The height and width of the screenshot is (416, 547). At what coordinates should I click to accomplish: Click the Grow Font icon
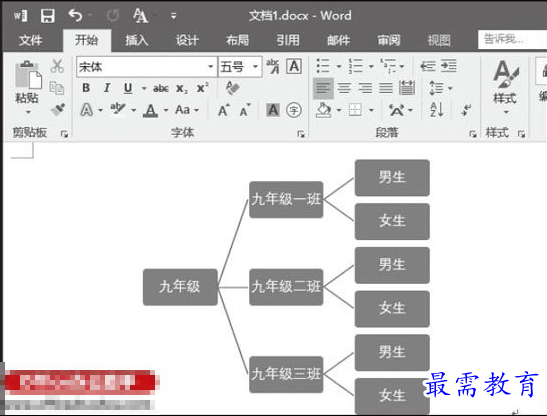[224, 110]
